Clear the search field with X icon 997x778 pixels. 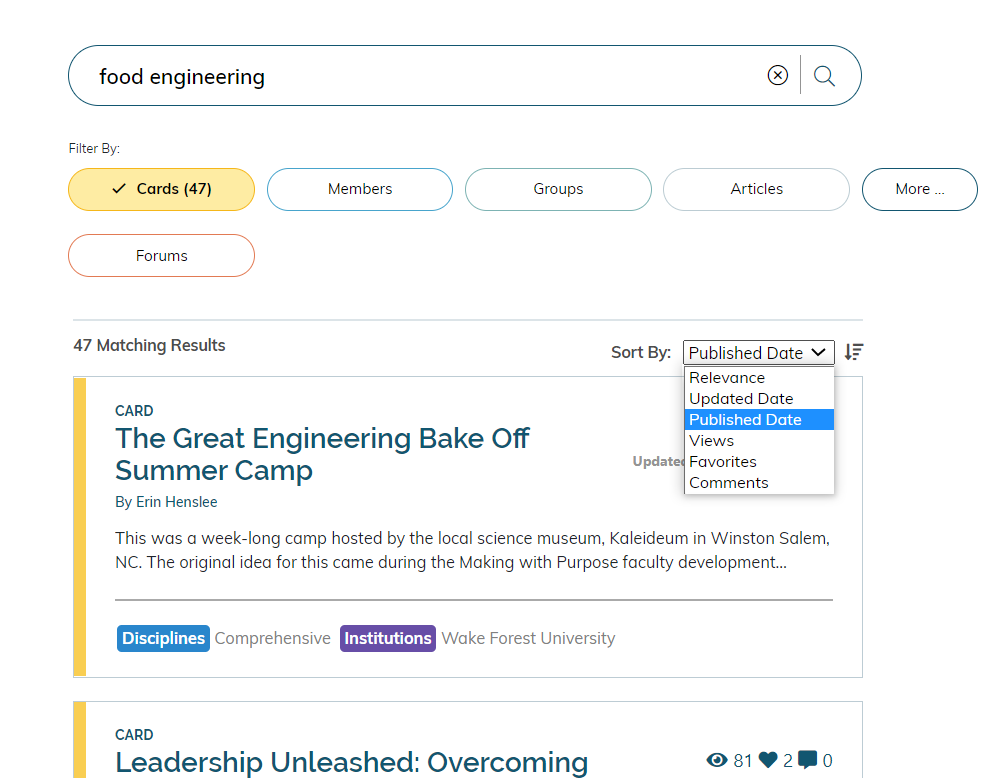coord(777,75)
